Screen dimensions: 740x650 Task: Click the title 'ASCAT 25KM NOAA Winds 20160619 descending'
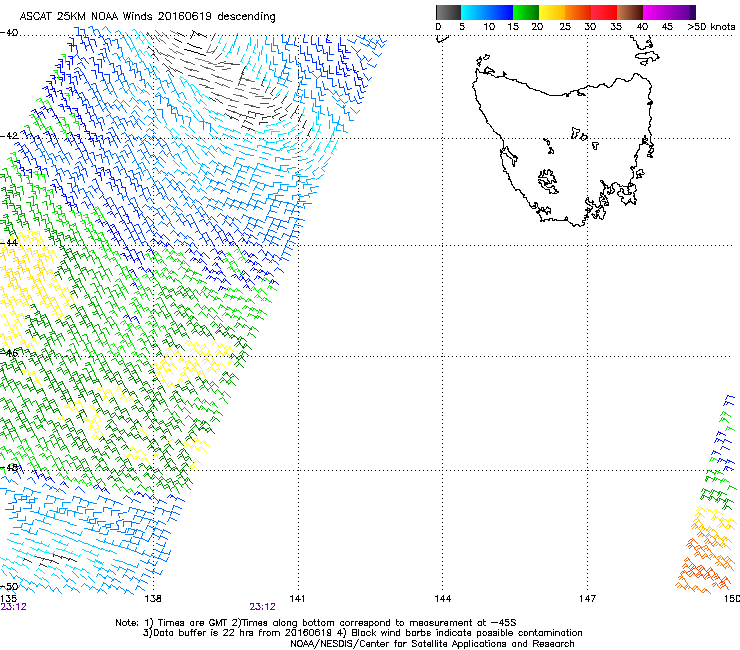click(147, 17)
